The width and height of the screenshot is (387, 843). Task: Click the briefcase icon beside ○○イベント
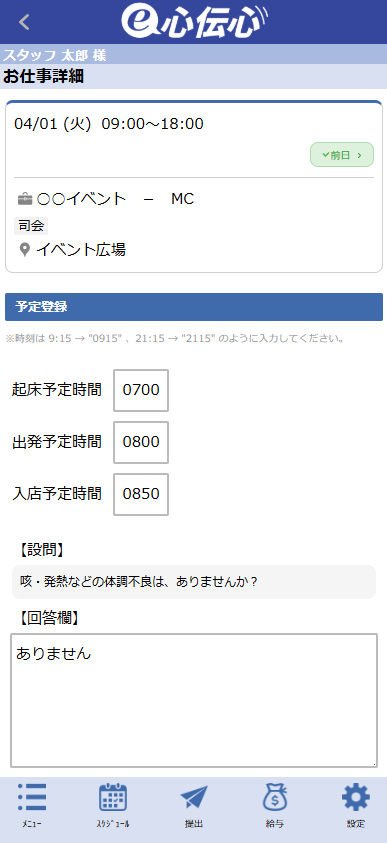25,199
